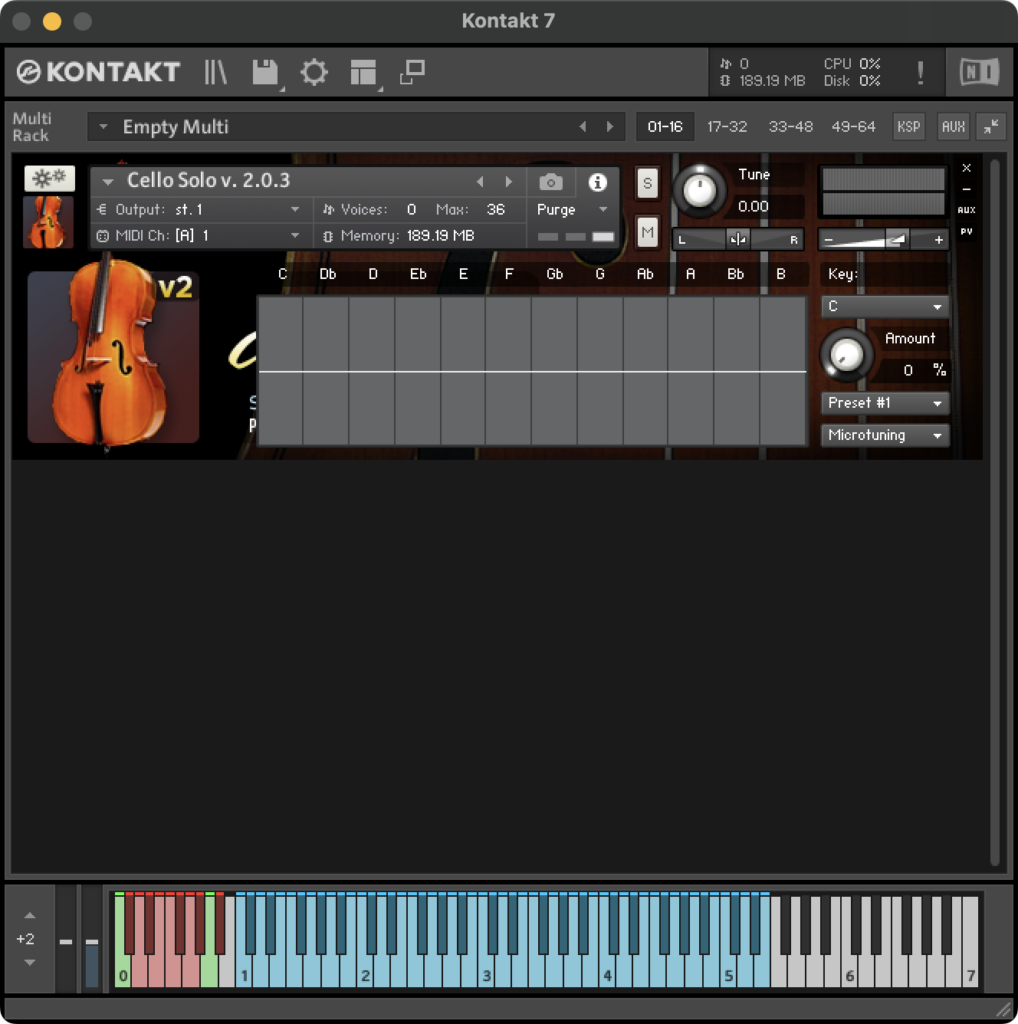The width and height of the screenshot is (1018, 1024).
Task: Select previous multi with left arrow
Action: [x=582, y=127]
